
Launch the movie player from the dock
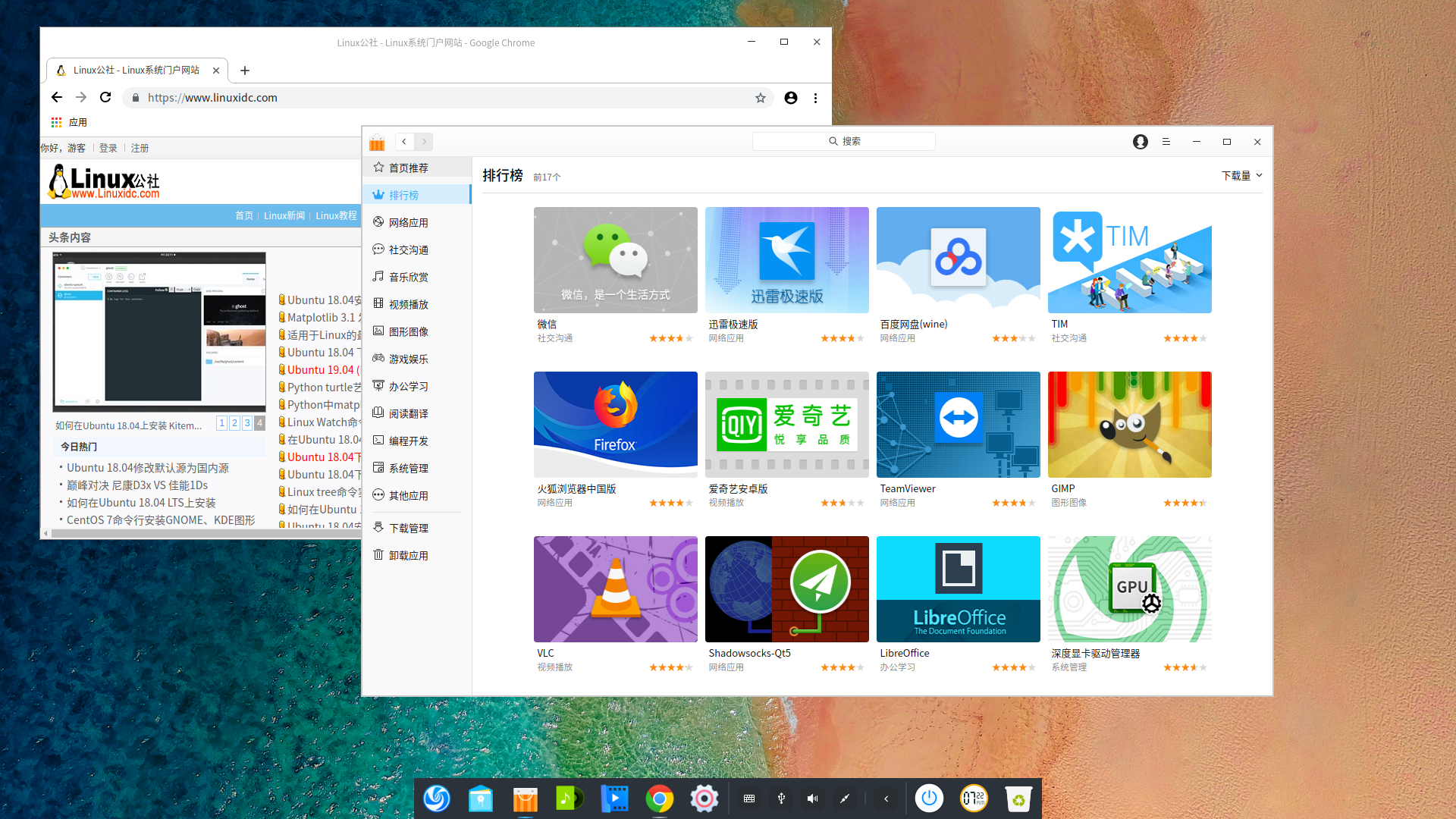click(x=614, y=799)
